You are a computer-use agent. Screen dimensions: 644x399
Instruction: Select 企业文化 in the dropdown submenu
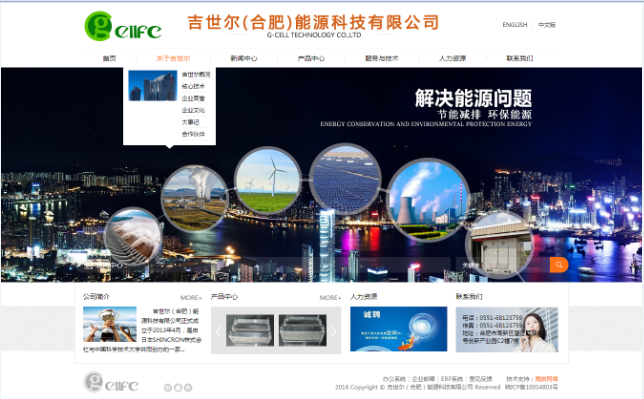point(193,110)
